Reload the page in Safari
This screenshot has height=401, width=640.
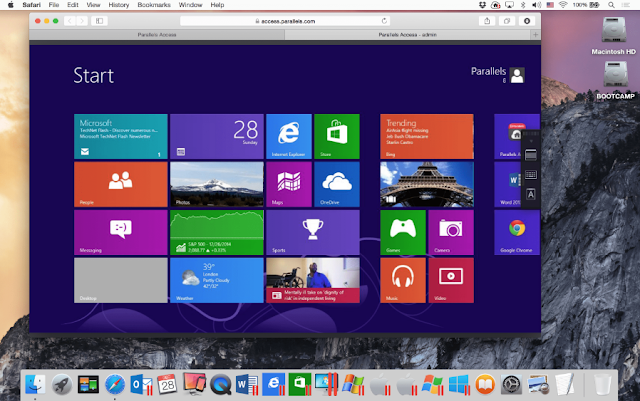[384, 21]
